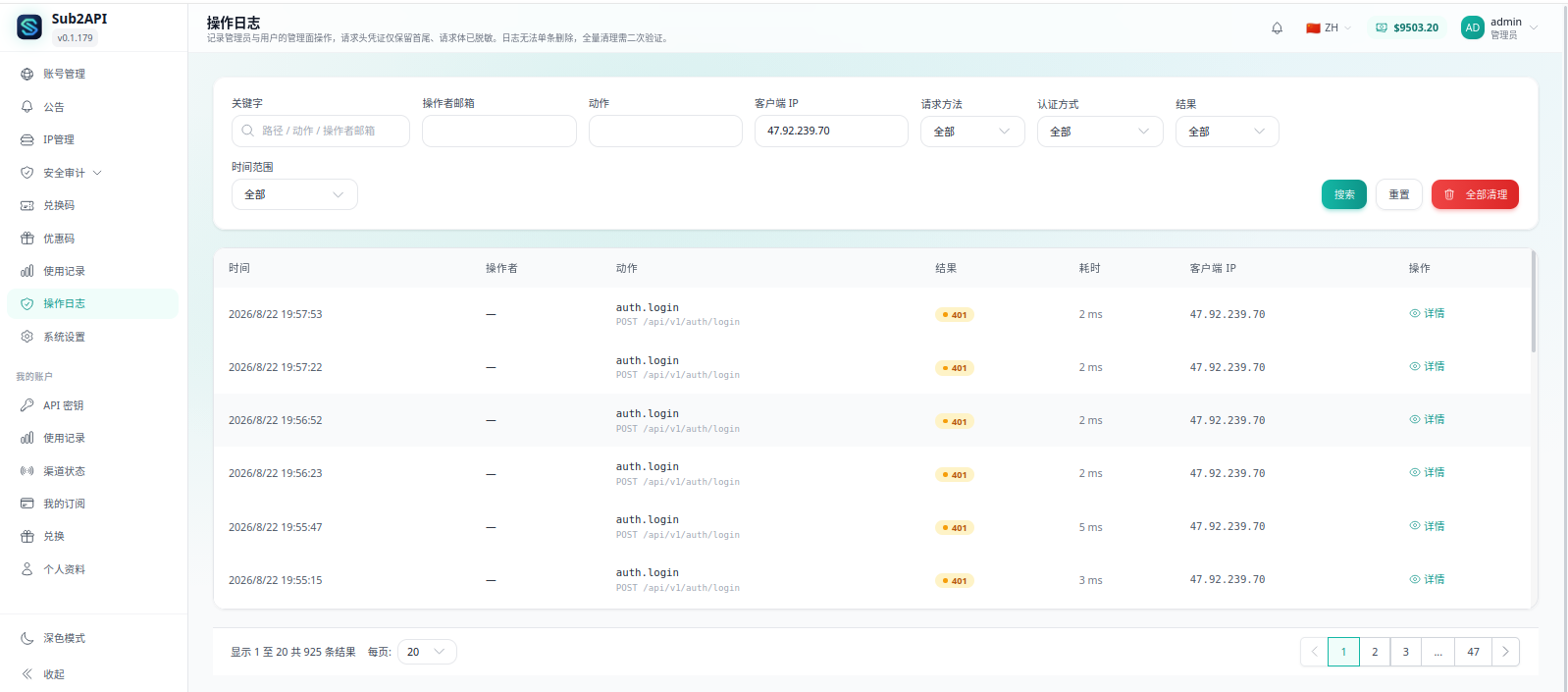1568x692 pixels.
Task: Go to pagination page 47
Action: (x=1473, y=652)
